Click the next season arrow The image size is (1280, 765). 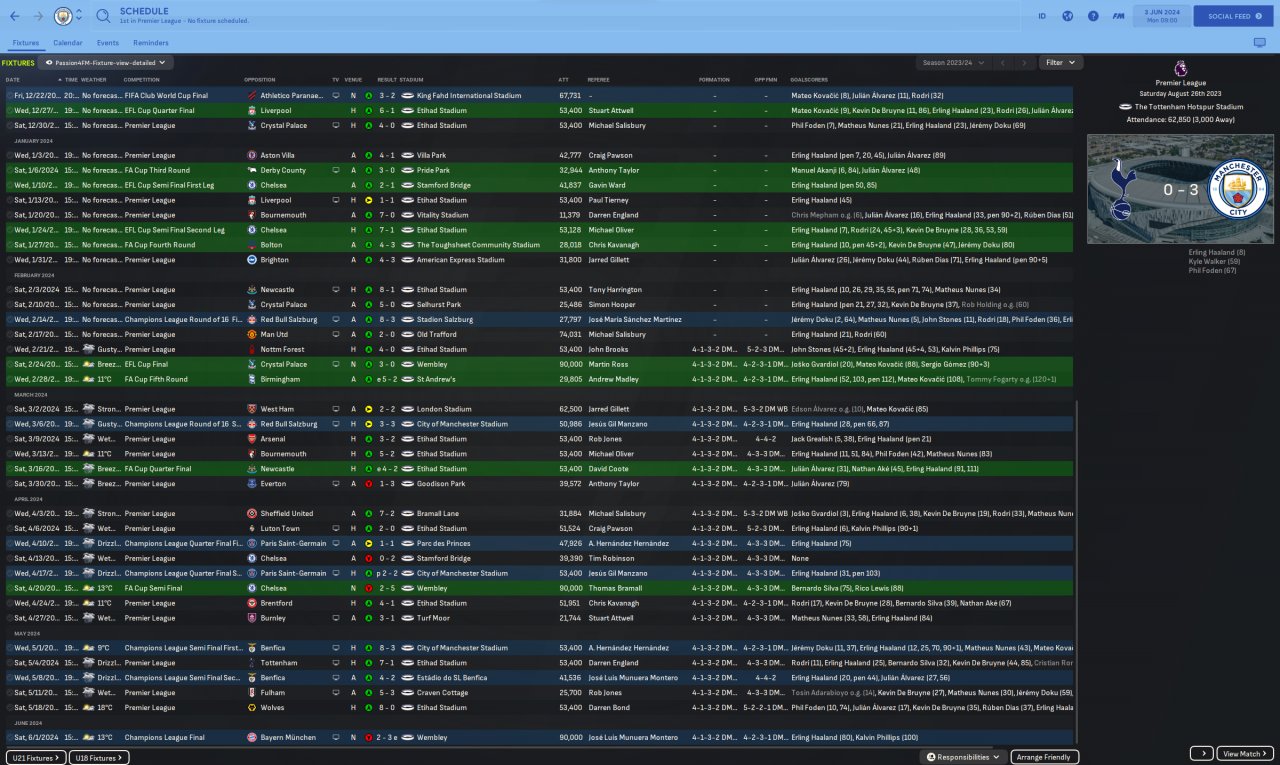coord(1024,62)
